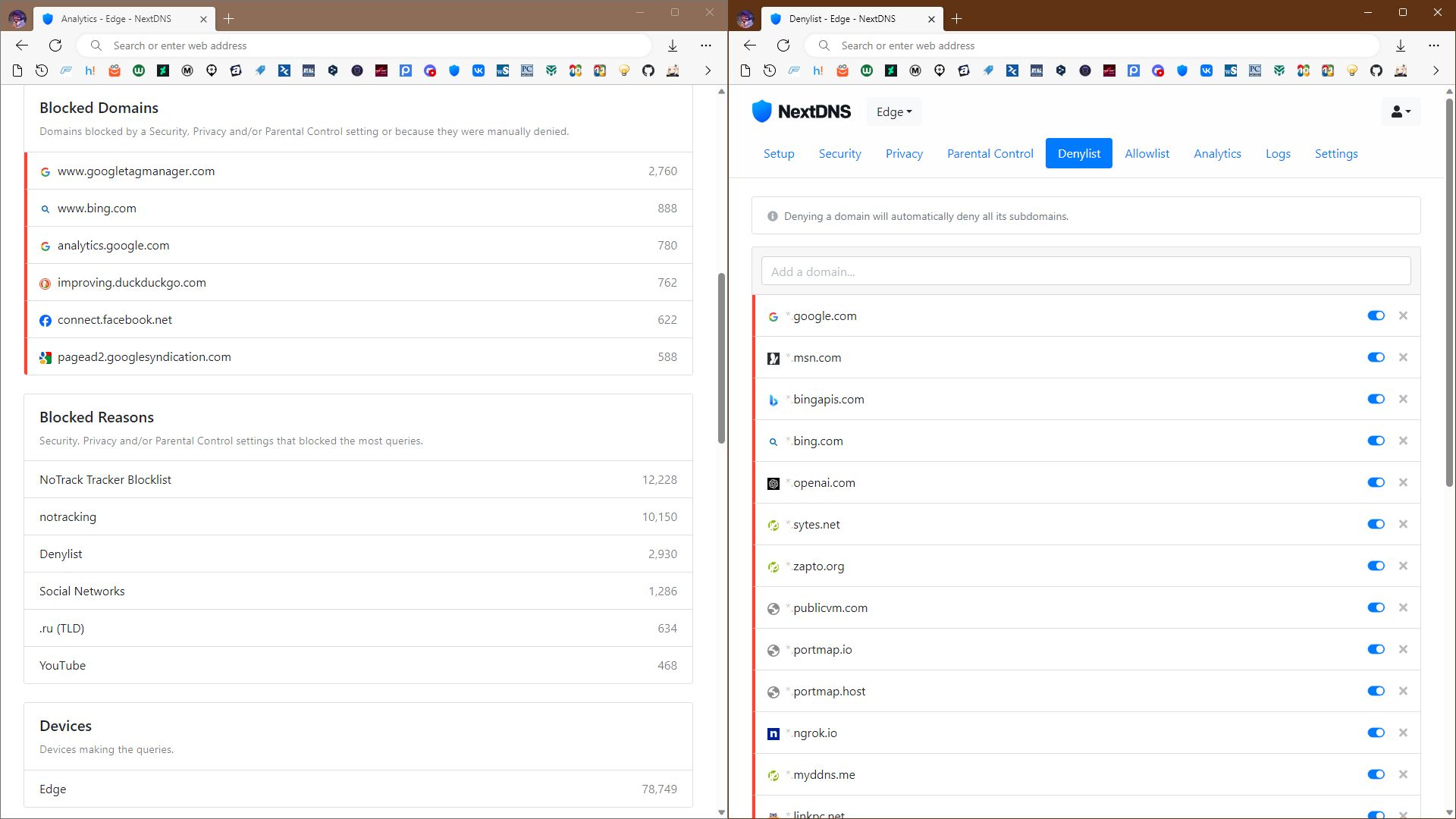The width and height of the screenshot is (1456, 819).
Task: Remove the ngrok.io denylist entry
Action: [x=1403, y=733]
